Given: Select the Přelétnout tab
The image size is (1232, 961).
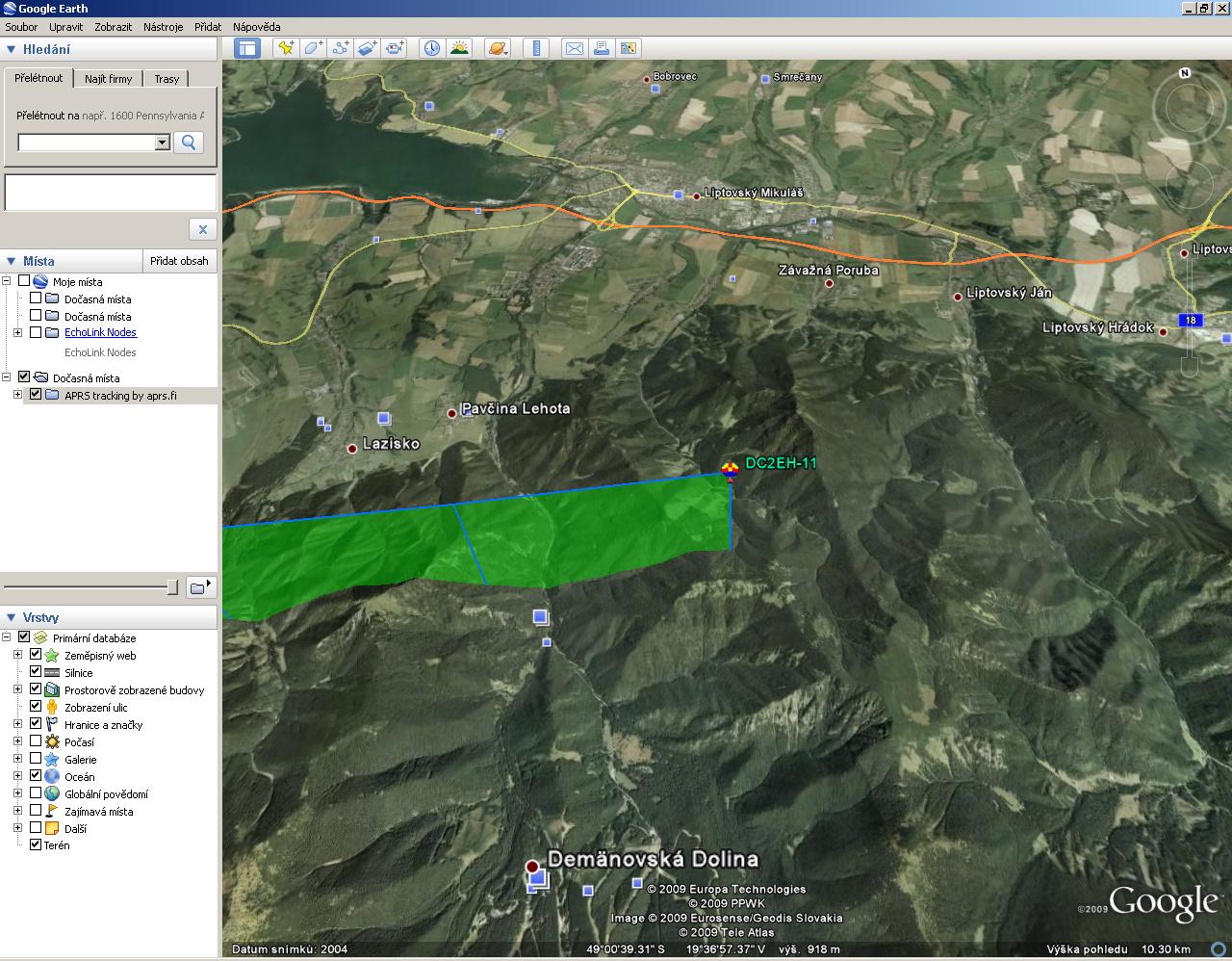Looking at the screenshot, I should tap(38, 78).
